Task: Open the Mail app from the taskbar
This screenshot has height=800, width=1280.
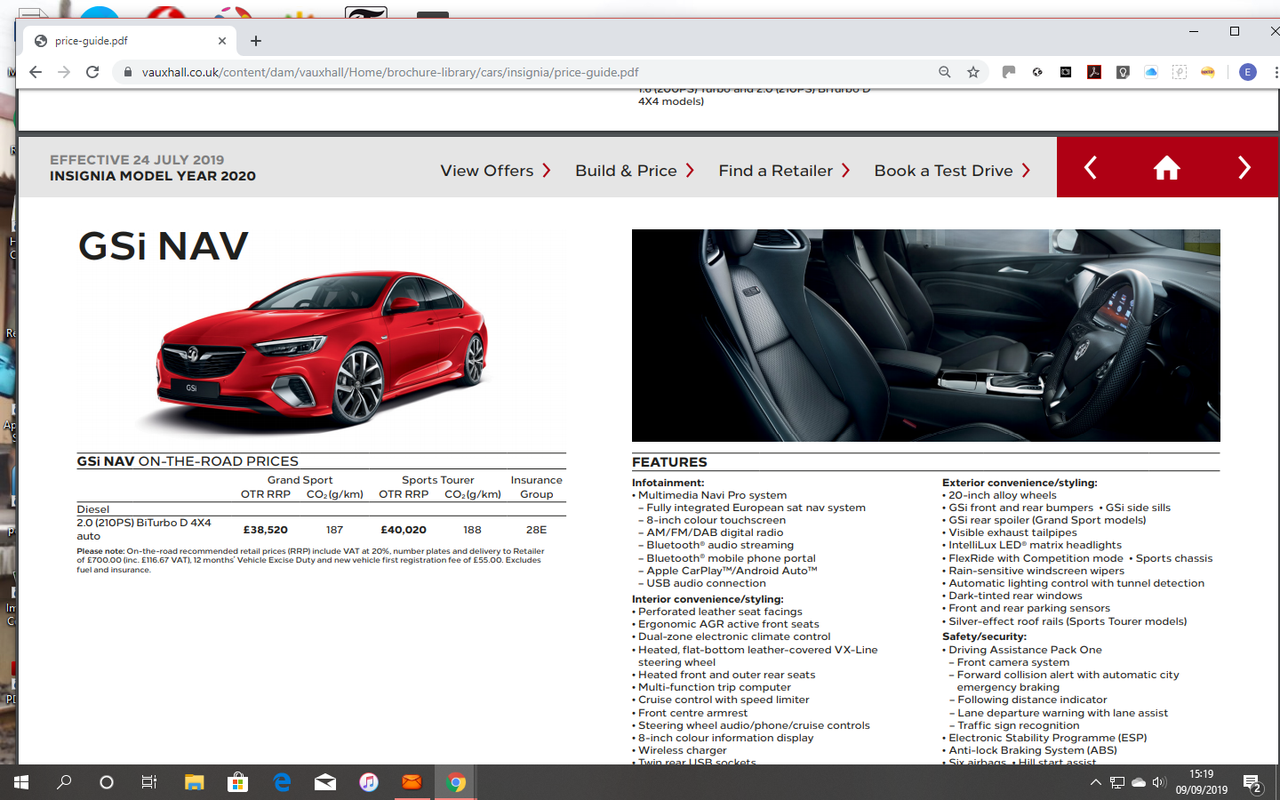Action: (x=325, y=782)
